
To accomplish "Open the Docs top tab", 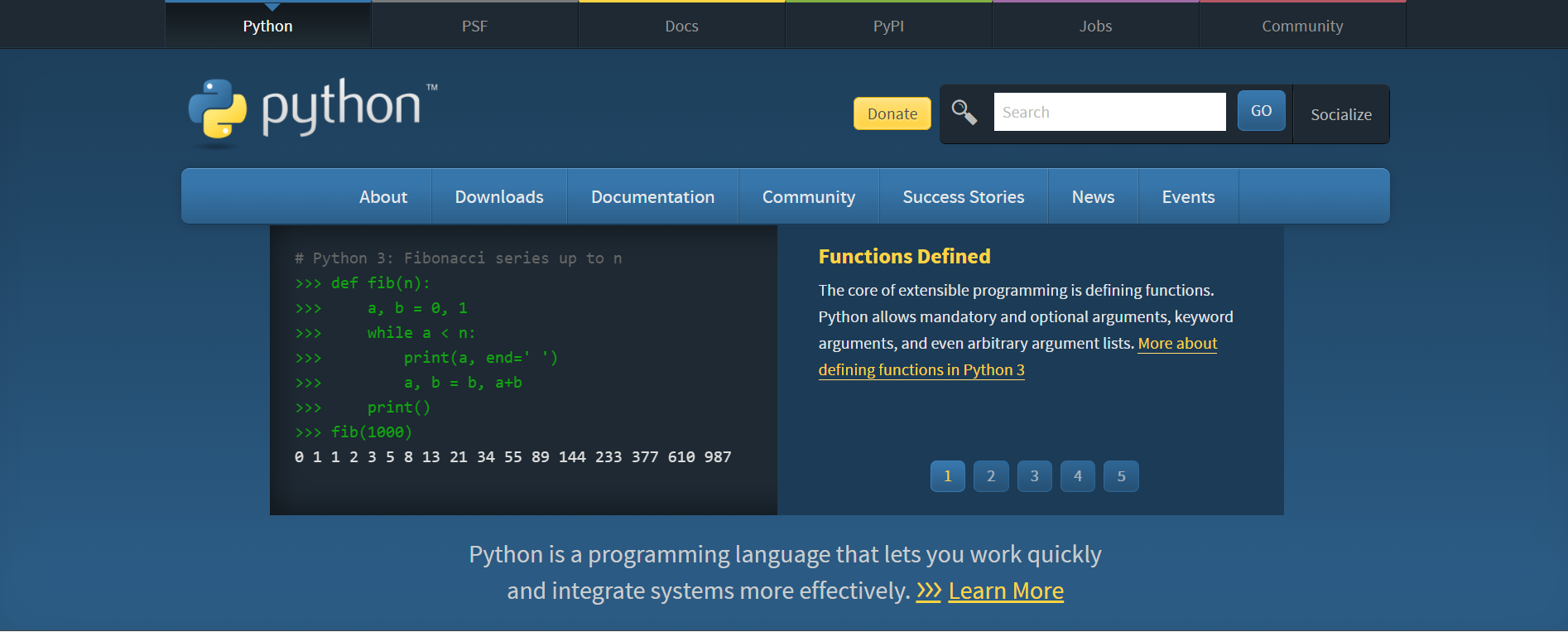I will (682, 26).
